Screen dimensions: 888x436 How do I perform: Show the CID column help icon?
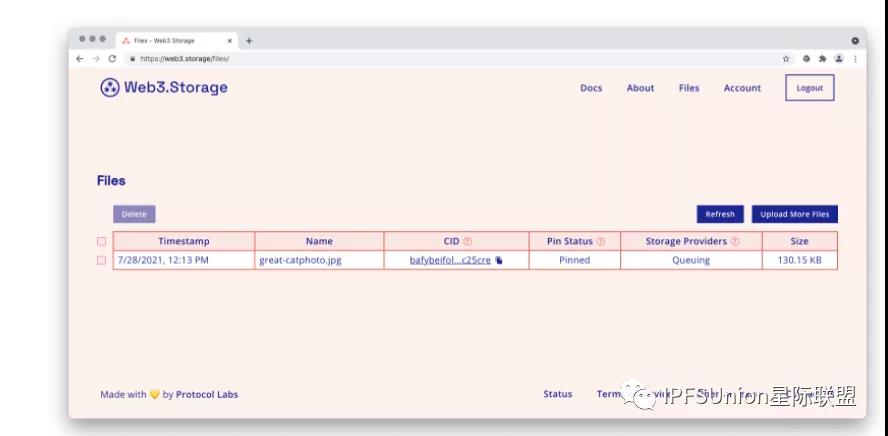coord(467,241)
